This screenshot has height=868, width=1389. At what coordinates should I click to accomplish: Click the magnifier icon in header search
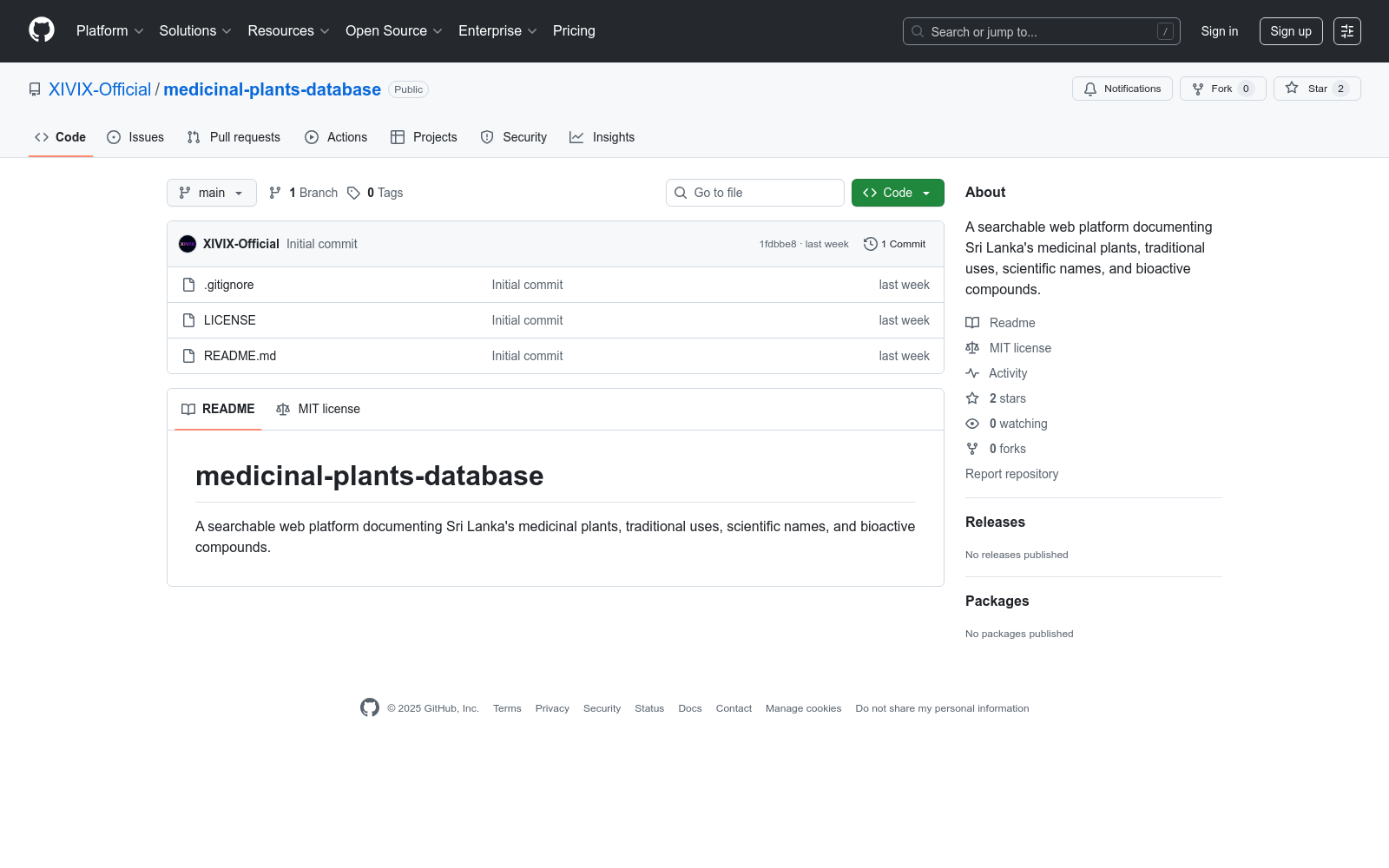918,31
